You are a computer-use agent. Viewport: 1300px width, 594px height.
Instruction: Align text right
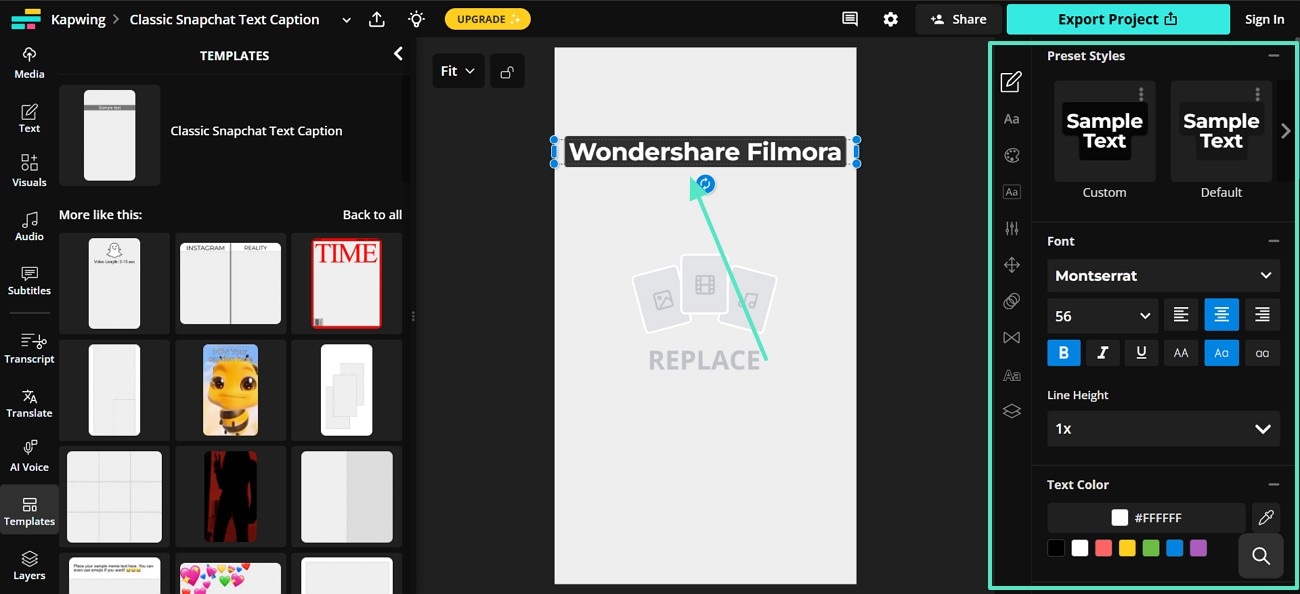(x=1262, y=315)
